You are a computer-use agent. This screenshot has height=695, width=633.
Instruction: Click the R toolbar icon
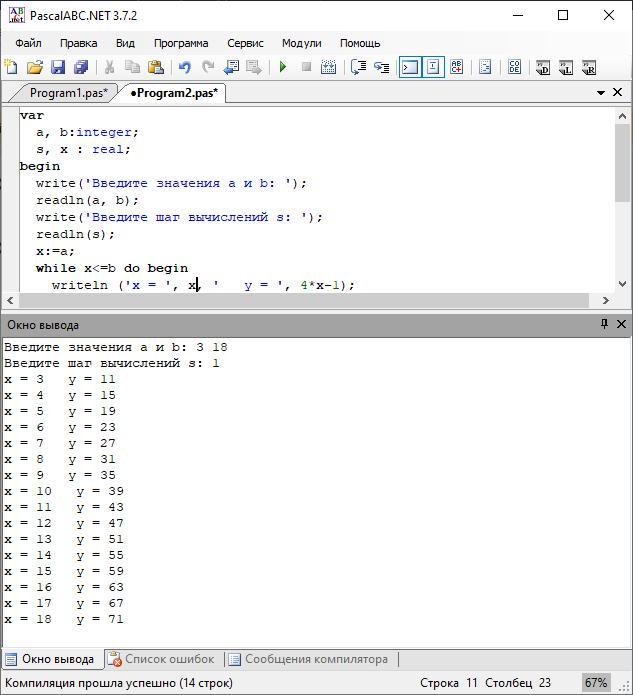pos(589,67)
